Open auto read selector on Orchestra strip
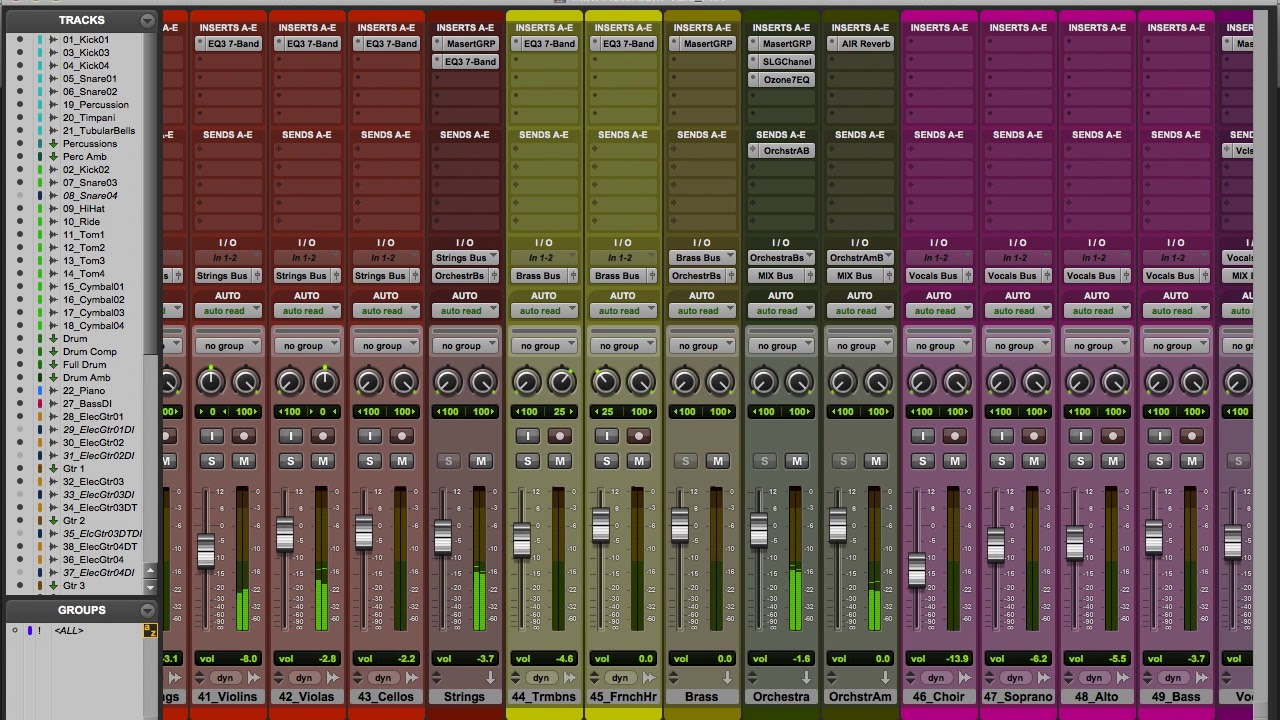Image resolution: width=1280 pixels, height=720 pixels. (x=781, y=311)
